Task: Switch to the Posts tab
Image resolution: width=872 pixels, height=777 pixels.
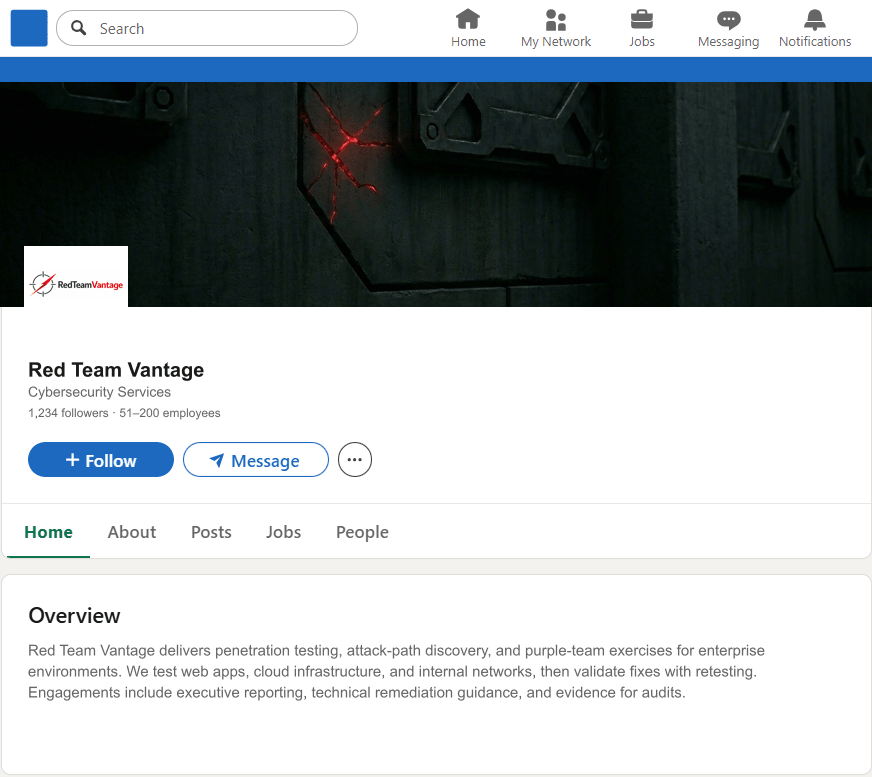Action: [211, 532]
